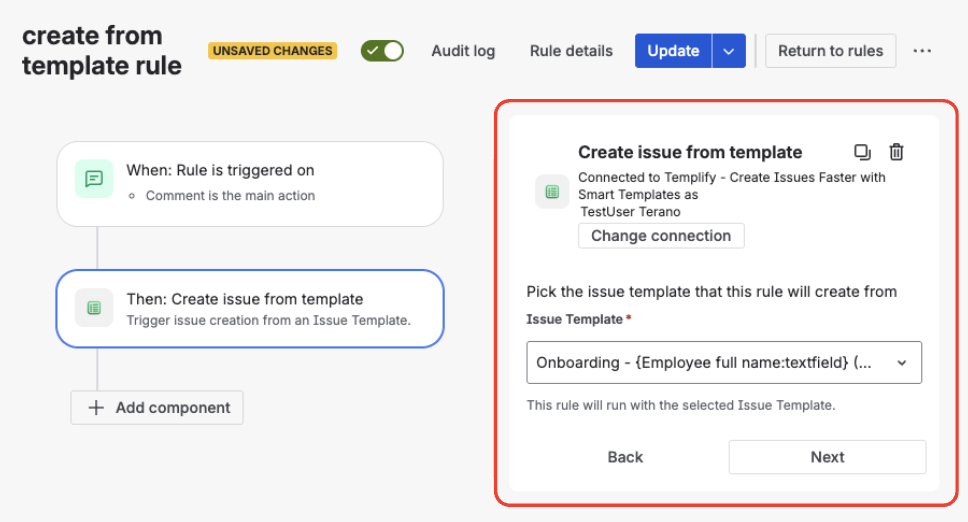Select 'Then: Create issue from template' description text
This screenshot has width=968, height=522.
click(268, 321)
